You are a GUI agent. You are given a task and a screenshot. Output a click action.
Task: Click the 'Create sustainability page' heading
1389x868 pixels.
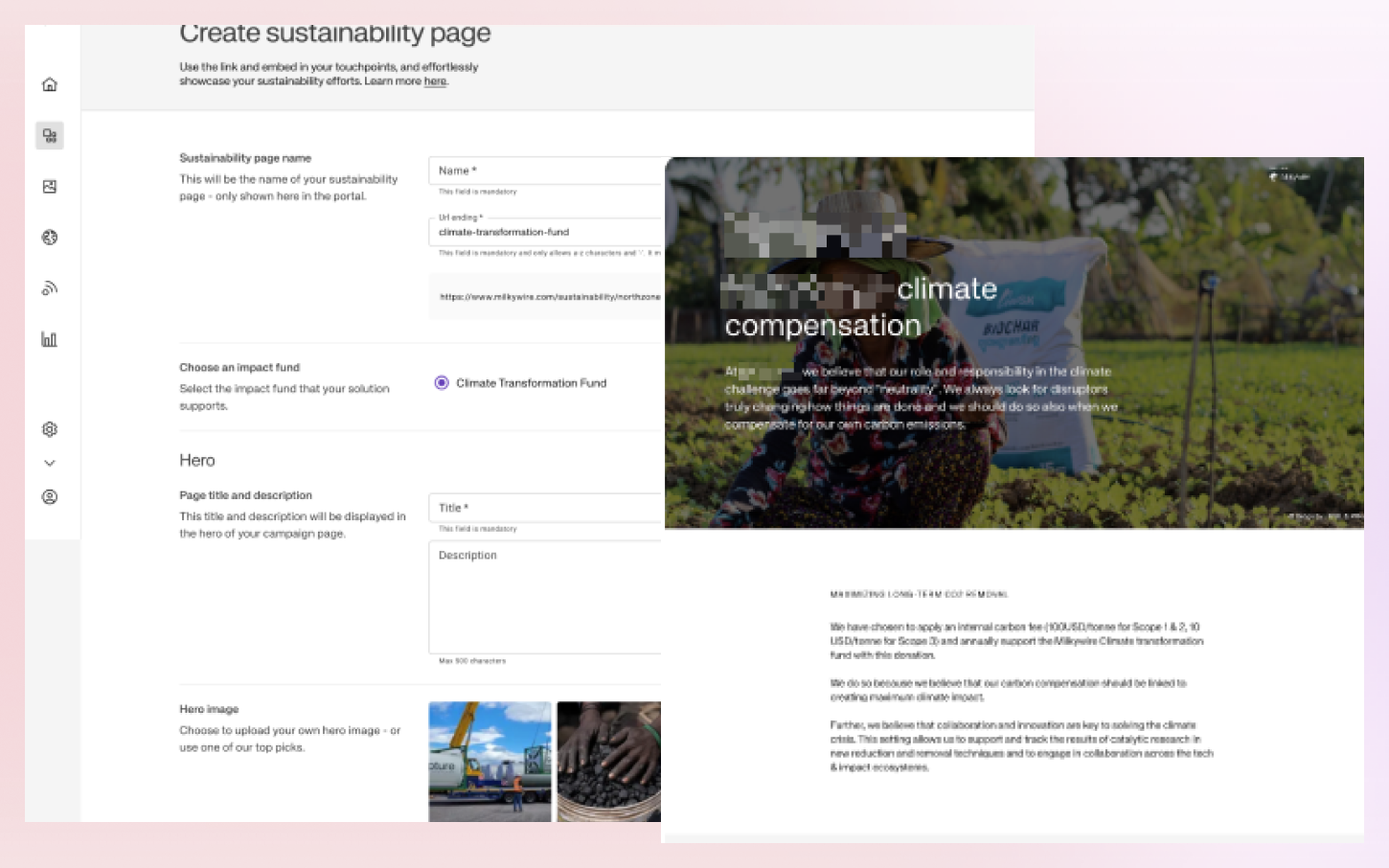(335, 34)
